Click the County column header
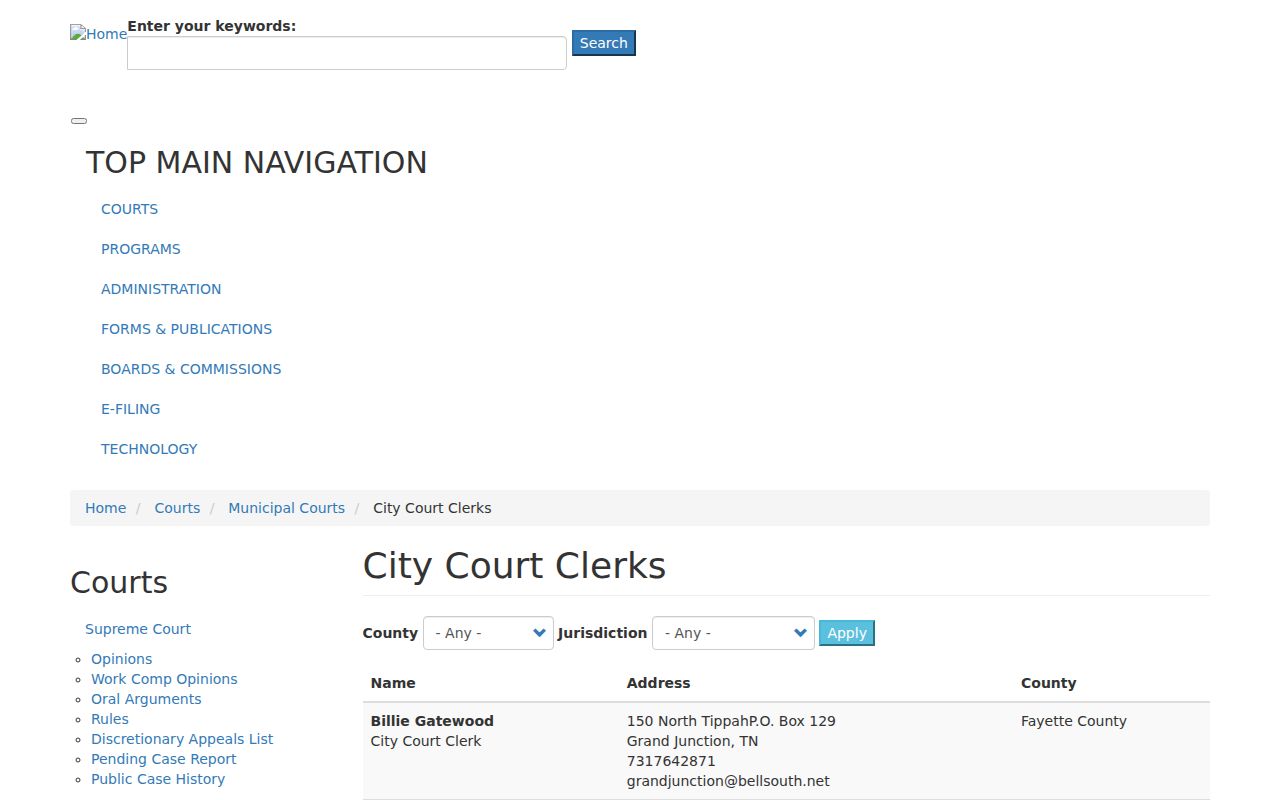The height and width of the screenshot is (800, 1280). (1048, 683)
